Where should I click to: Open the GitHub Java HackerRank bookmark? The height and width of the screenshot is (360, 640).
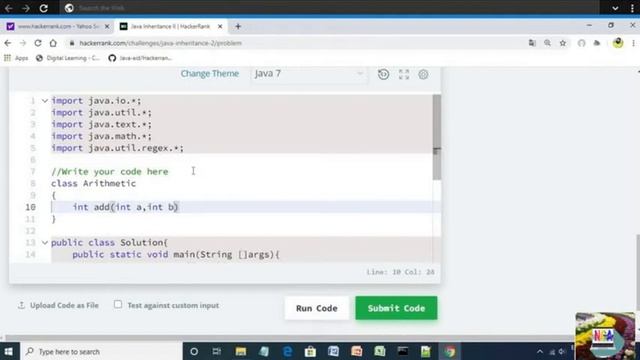(x=140, y=58)
